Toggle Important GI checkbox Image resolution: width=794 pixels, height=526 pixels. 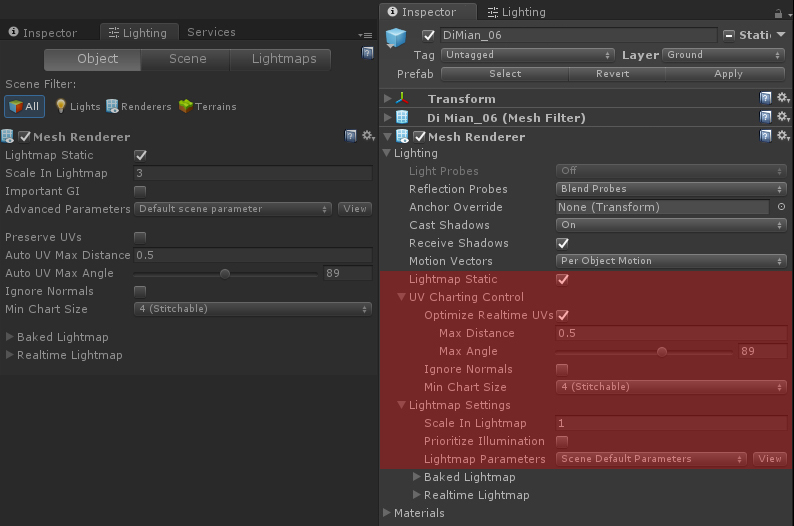(140, 191)
